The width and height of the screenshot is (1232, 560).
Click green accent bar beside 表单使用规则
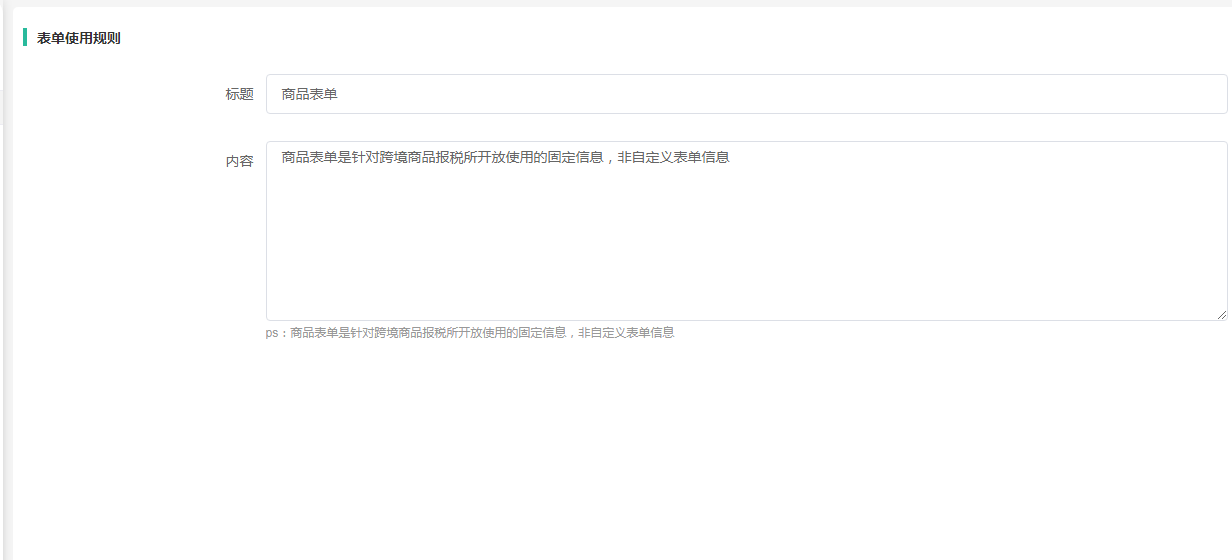pyautogui.click(x=25, y=38)
